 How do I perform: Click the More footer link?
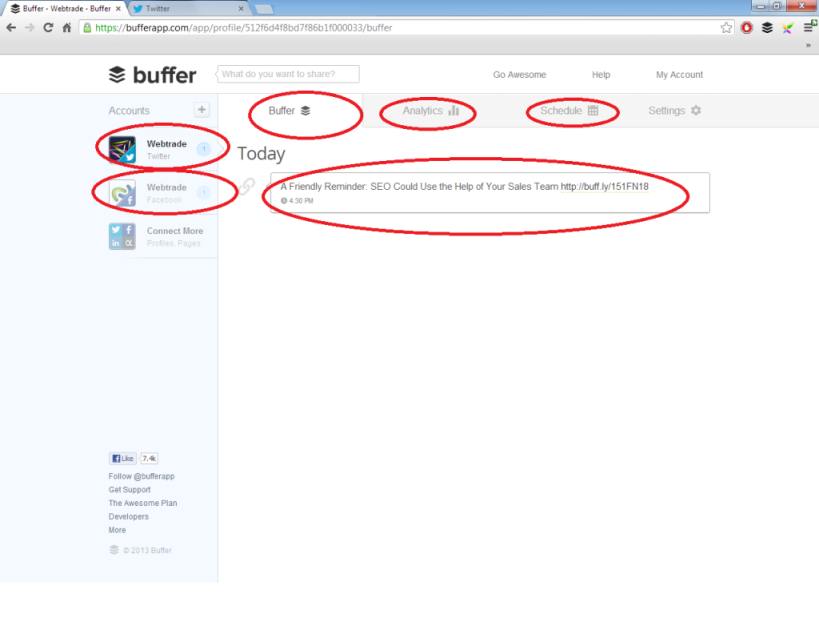(x=117, y=530)
